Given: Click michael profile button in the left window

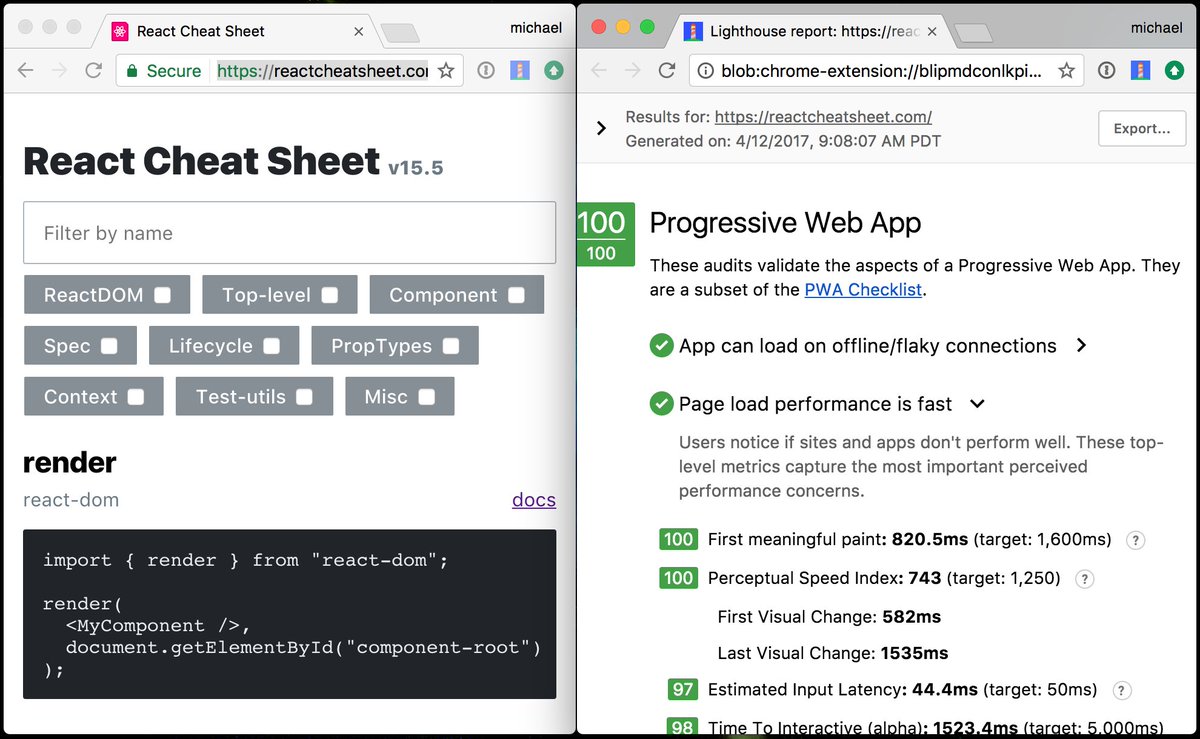Looking at the screenshot, I should [x=535, y=28].
